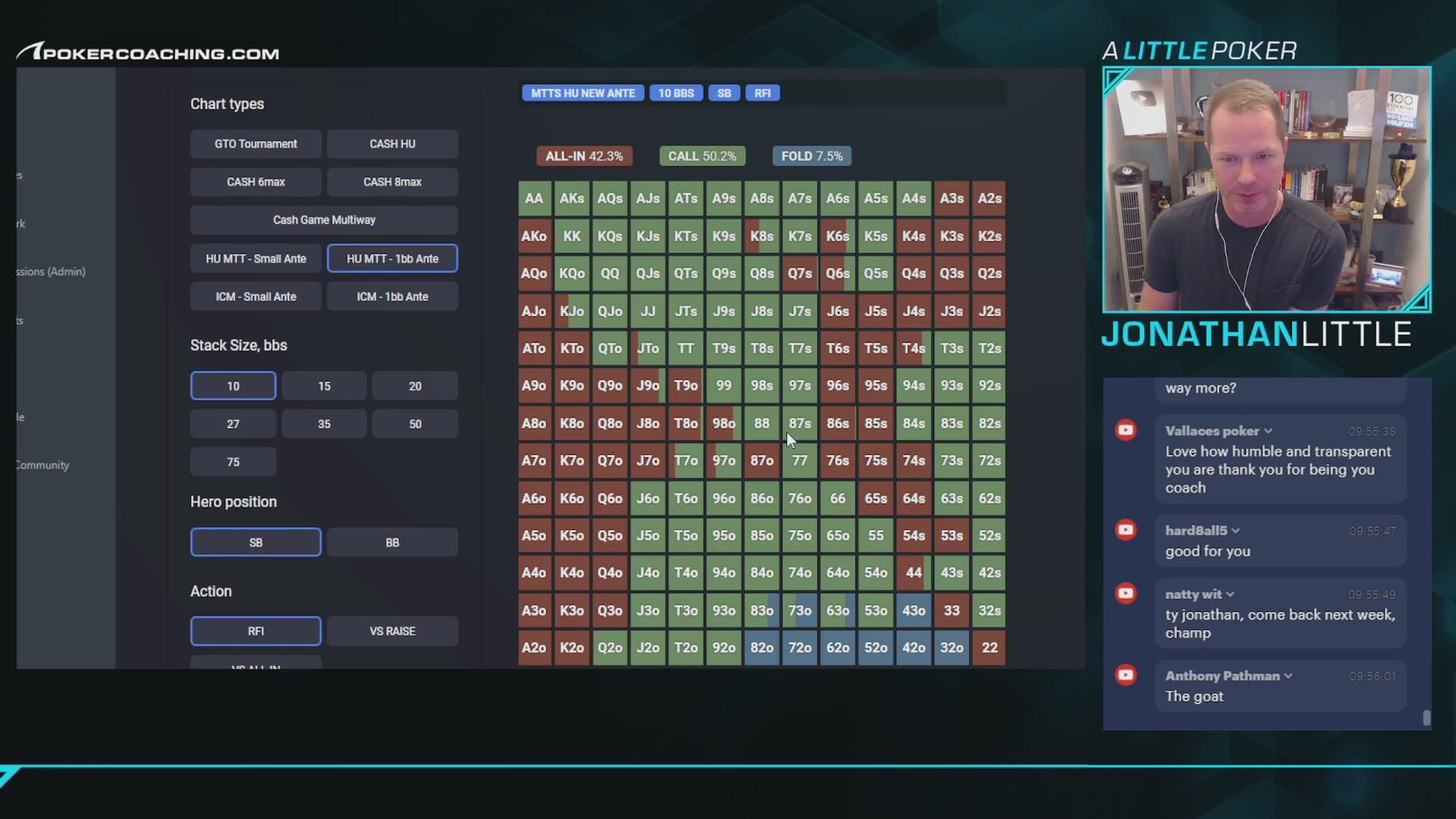Expand Vallaces poker username chevron
Screen dimensions: 1456x819
pos(1268,431)
